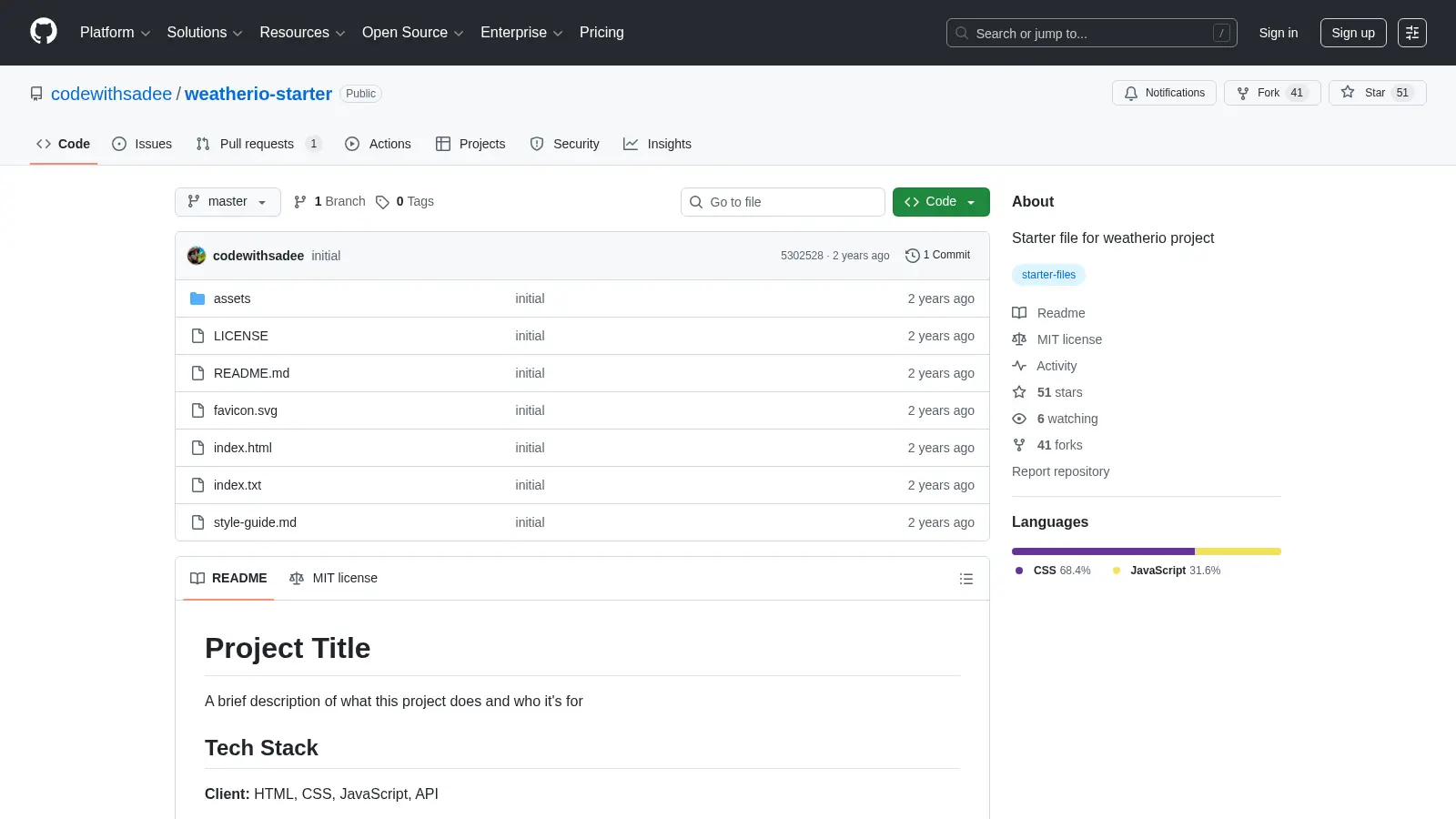Open the style-guide.md file name
The width and height of the screenshot is (1456, 819).
point(255,522)
